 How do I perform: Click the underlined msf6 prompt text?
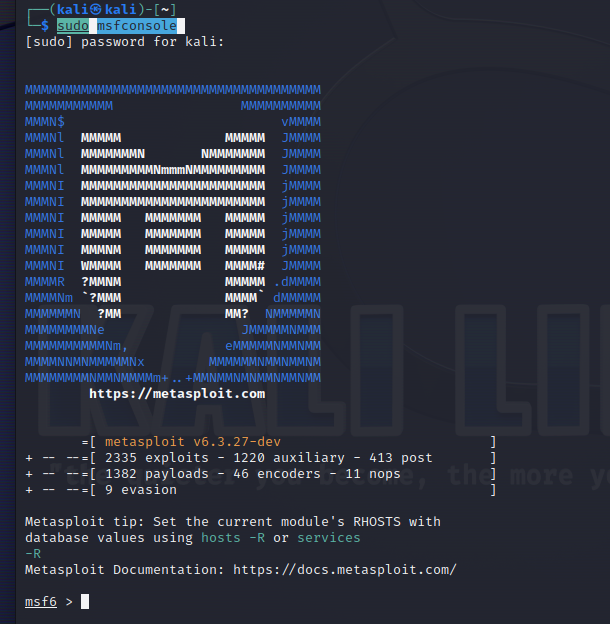pyautogui.click(x=41, y=601)
